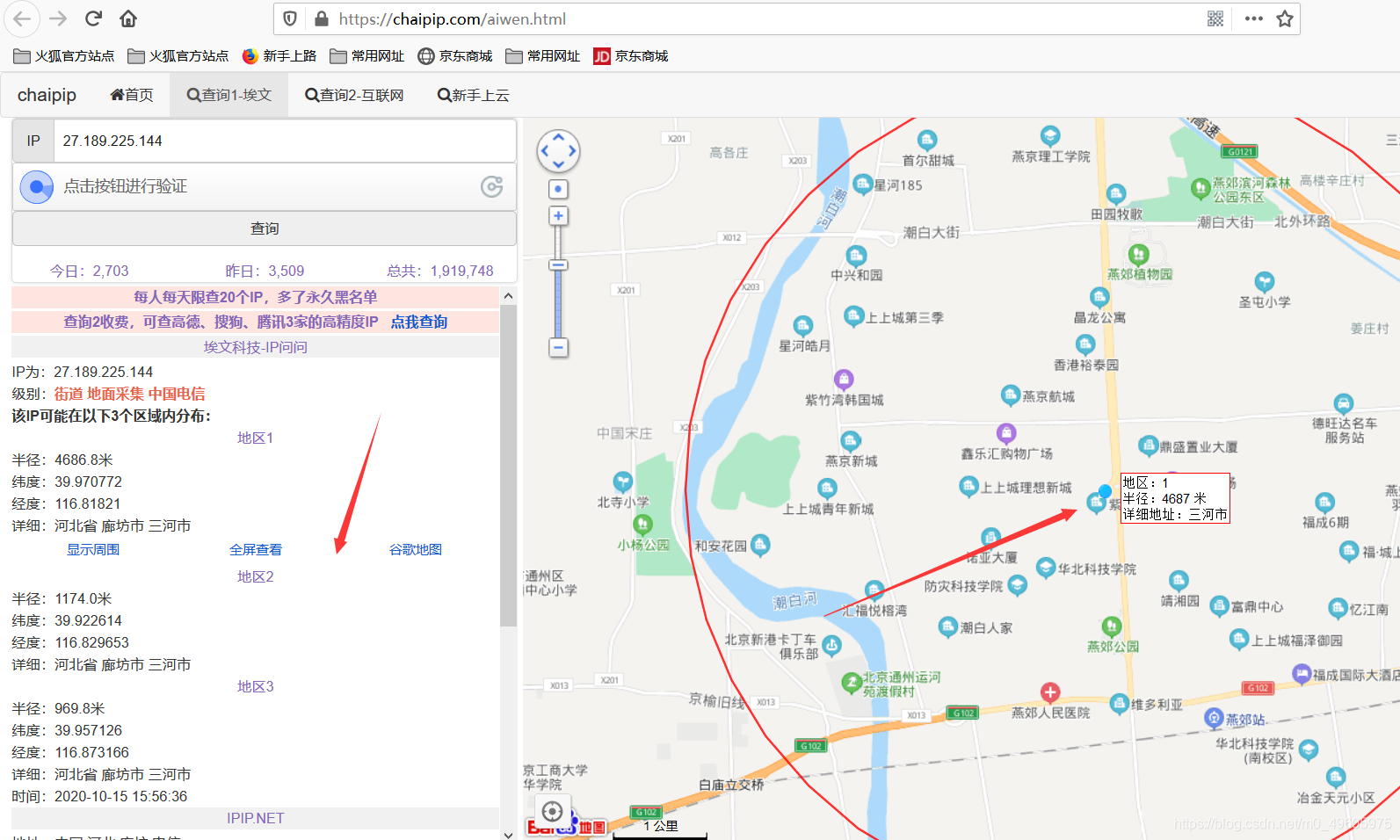Select the 地区1 heading

coord(256,438)
